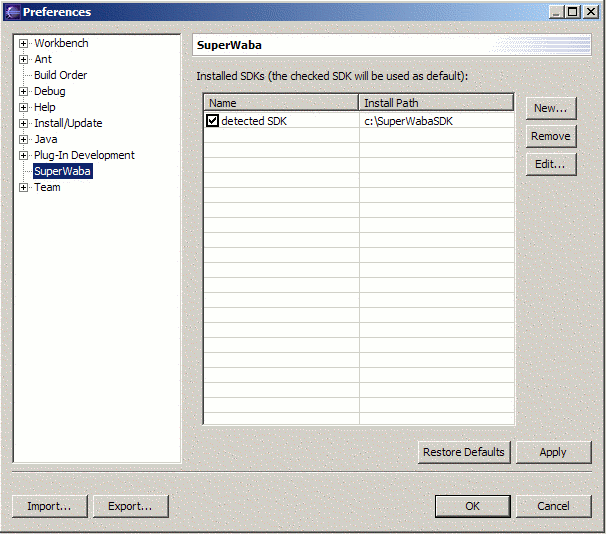Expand the Ant preferences node
606x534 pixels.
[x=24, y=60]
